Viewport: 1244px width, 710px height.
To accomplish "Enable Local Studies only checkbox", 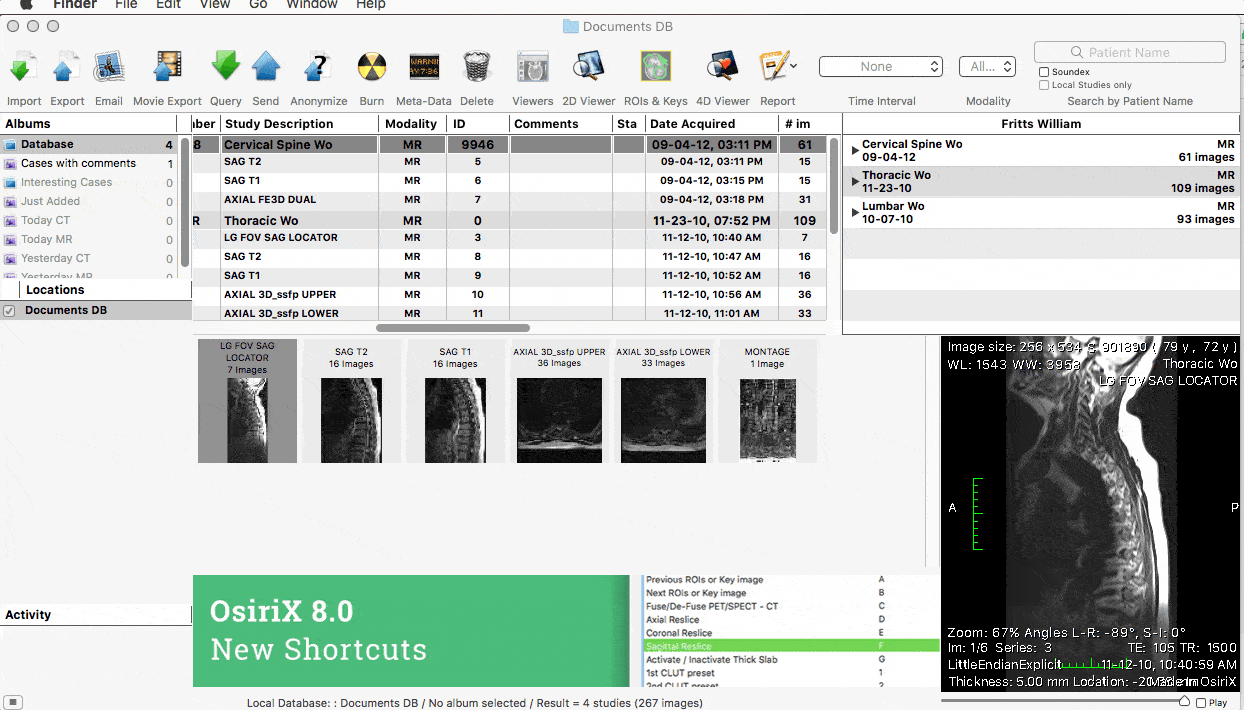I will (1044, 85).
